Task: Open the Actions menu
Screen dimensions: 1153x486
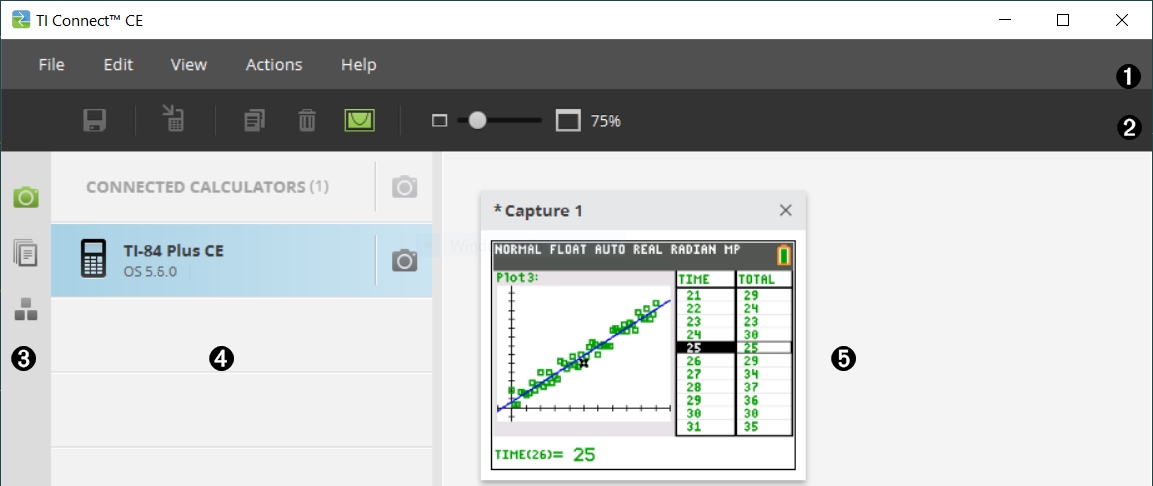Action: pyautogui.click(x=274, y=65)
